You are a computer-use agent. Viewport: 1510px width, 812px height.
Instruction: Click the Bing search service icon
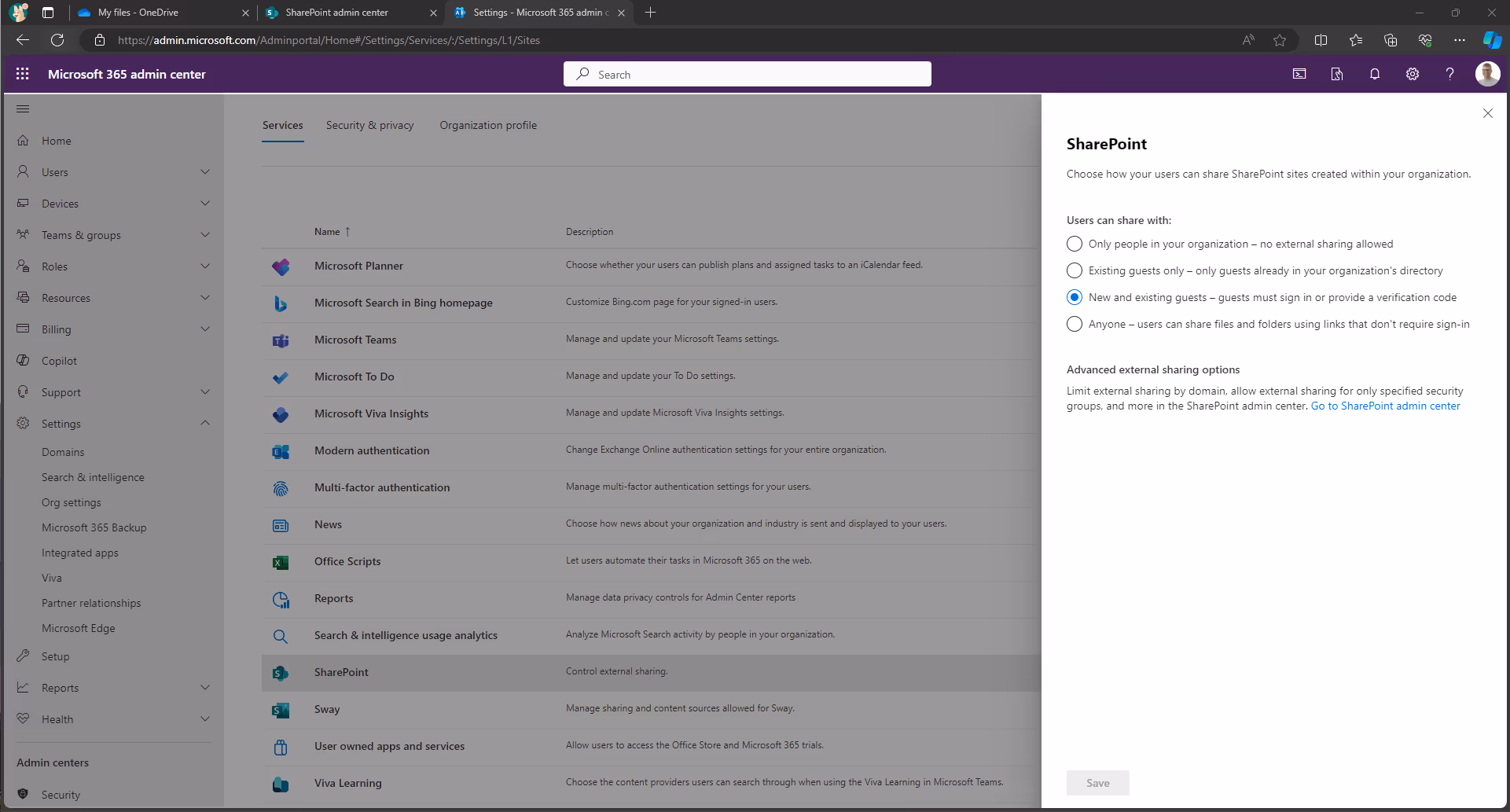pos(281,303)
